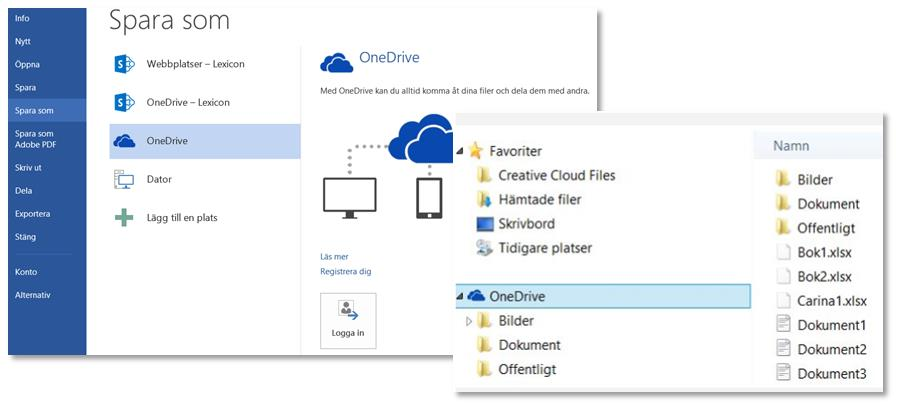Select Skrivbord in the navigation pane
898x405 pixels.
point(526,223)
